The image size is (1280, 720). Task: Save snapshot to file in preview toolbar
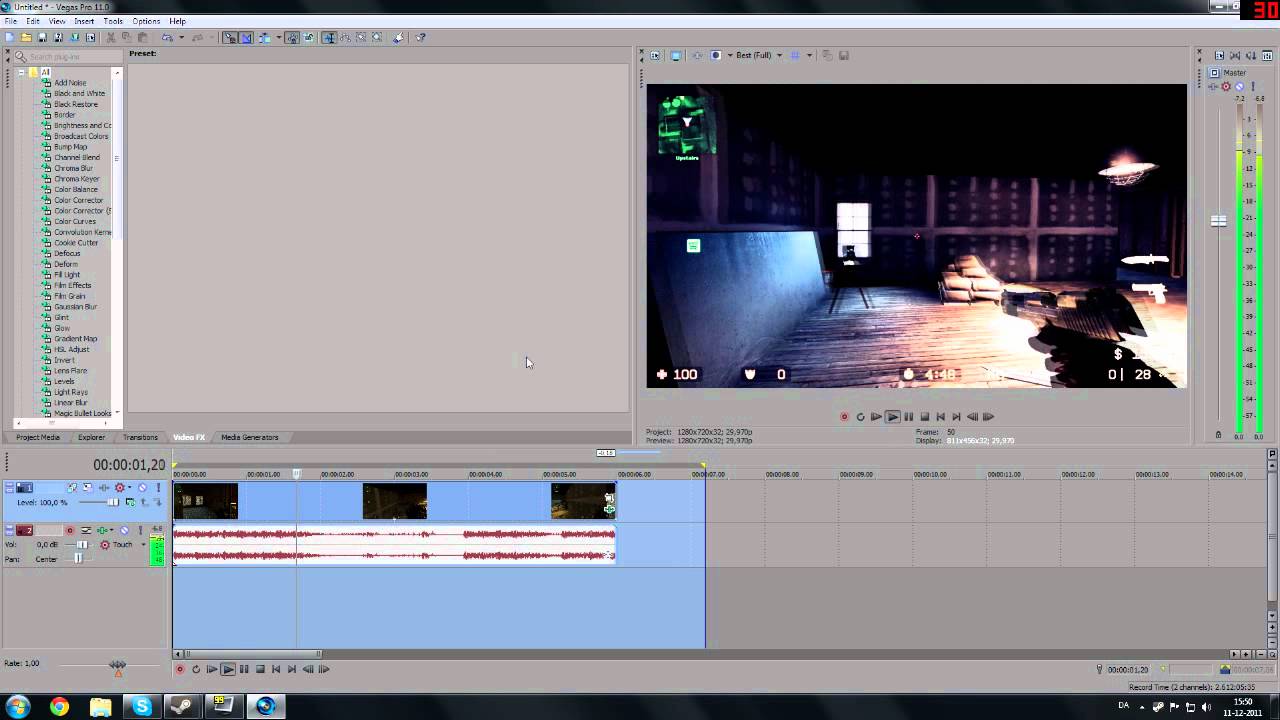[844, 55]
